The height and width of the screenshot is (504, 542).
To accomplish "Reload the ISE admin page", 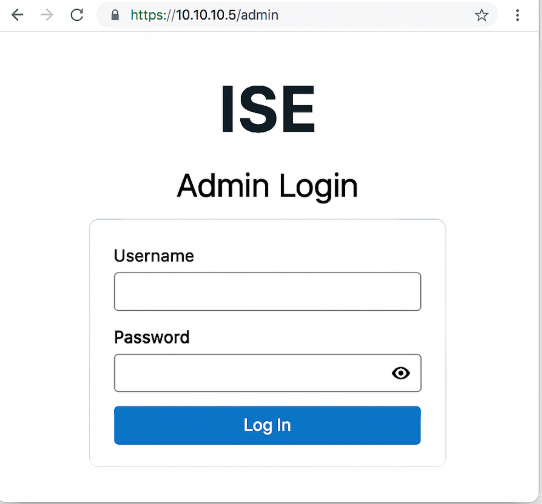I will 77,15.
